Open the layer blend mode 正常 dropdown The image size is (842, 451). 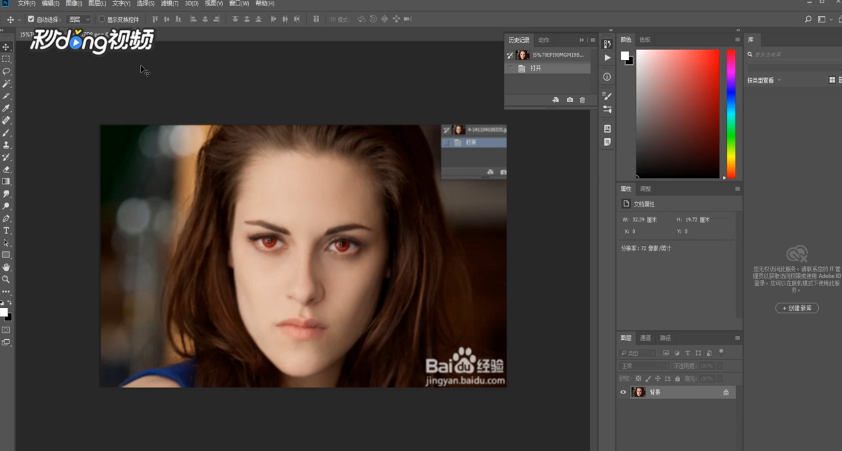point(644,366)
